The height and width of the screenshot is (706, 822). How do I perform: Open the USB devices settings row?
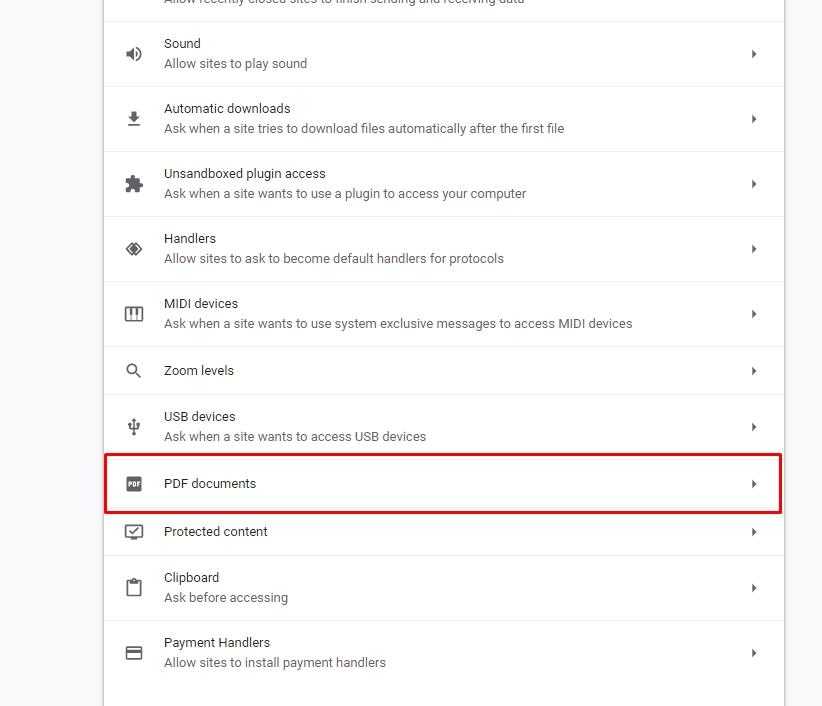444,427
